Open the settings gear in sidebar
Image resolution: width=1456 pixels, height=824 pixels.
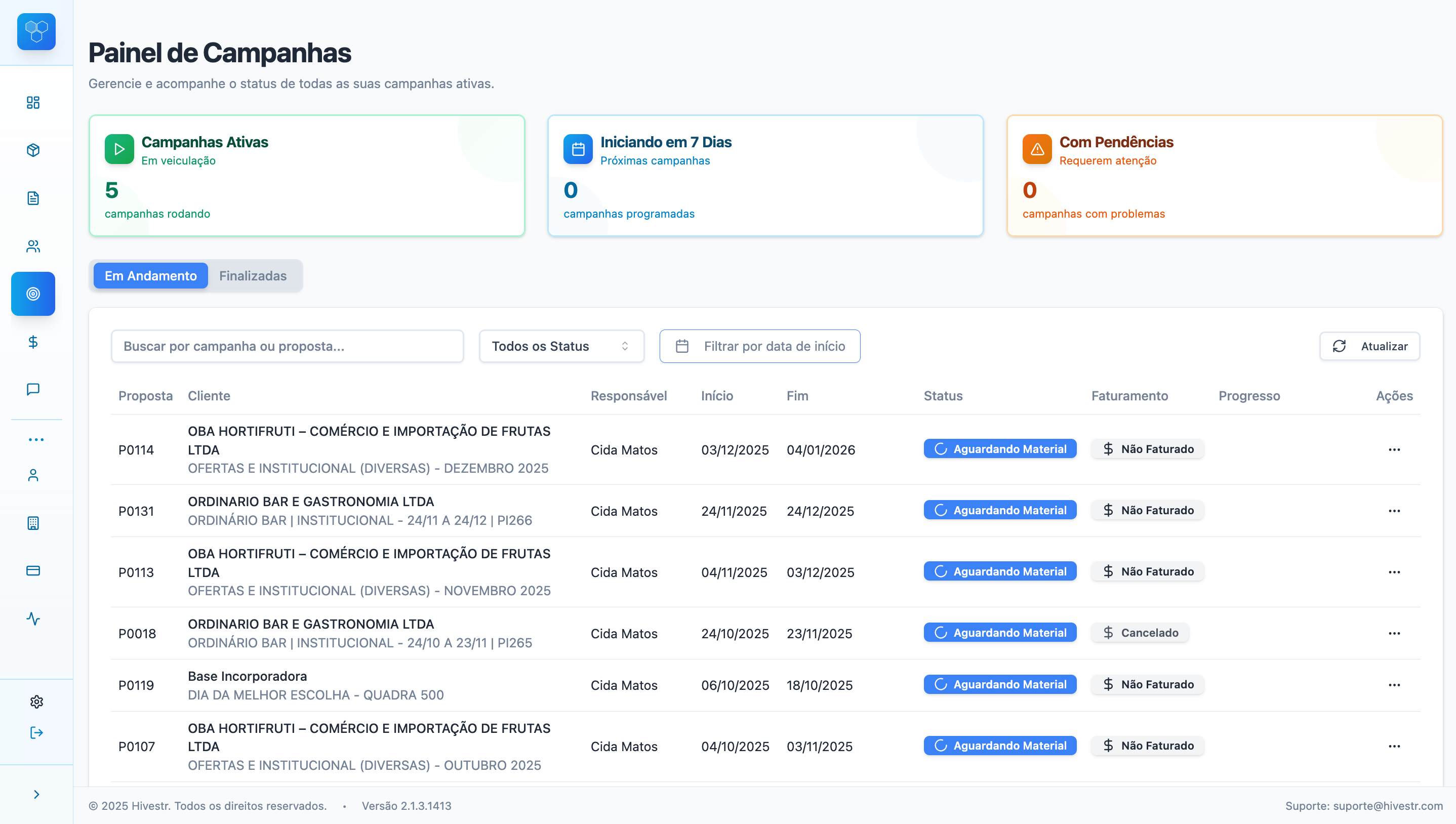point(36,702)
